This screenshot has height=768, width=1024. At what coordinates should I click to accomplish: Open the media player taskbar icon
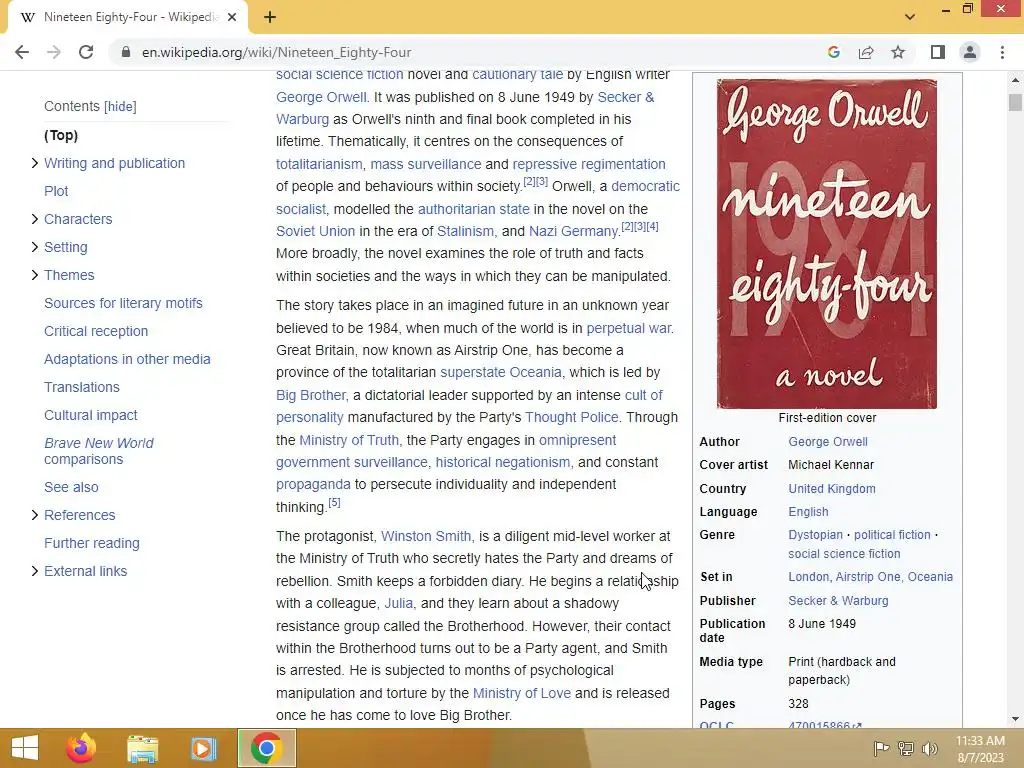[x=203, y=748]
